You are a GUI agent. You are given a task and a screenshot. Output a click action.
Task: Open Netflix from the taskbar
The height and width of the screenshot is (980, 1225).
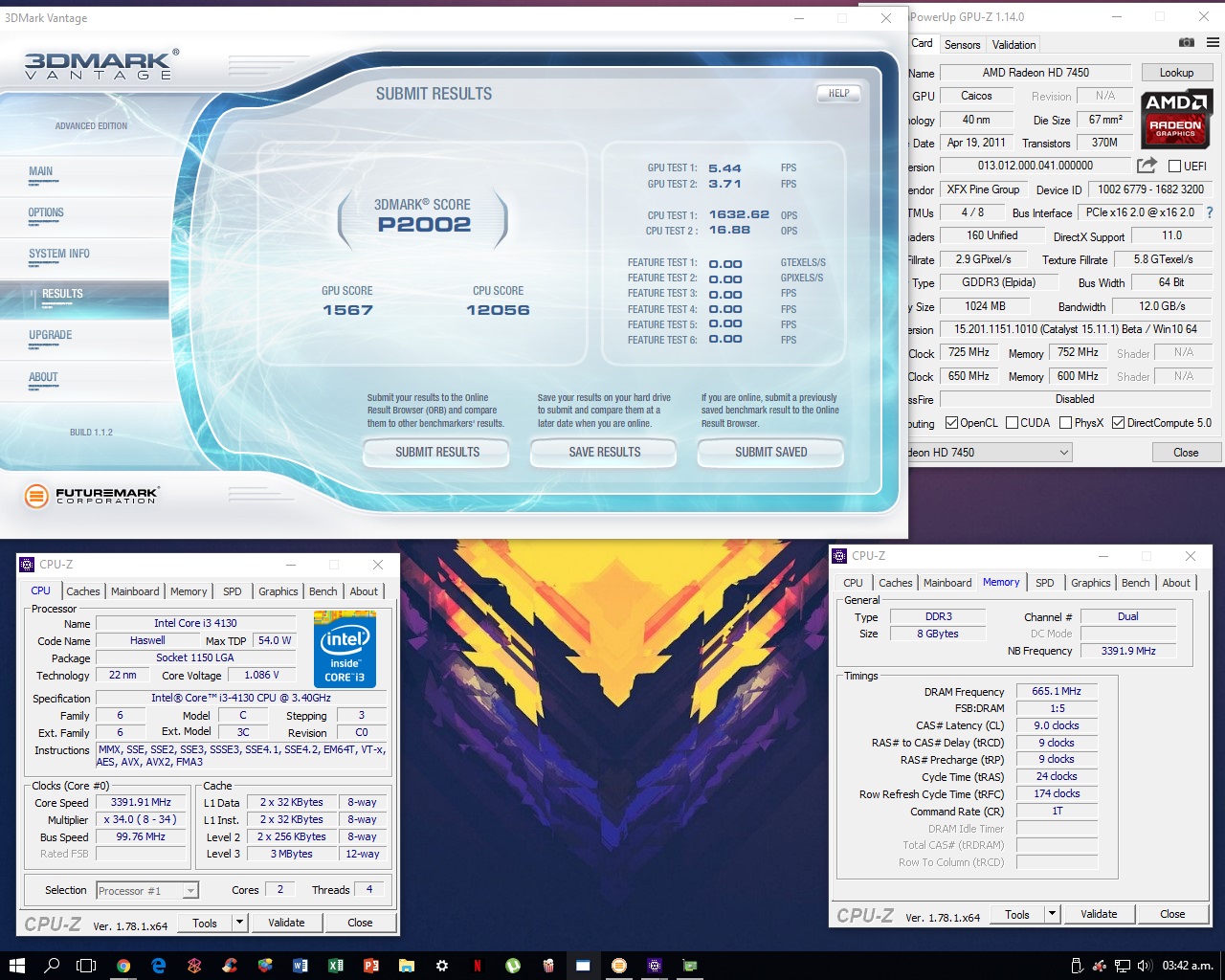pos(477,966)
